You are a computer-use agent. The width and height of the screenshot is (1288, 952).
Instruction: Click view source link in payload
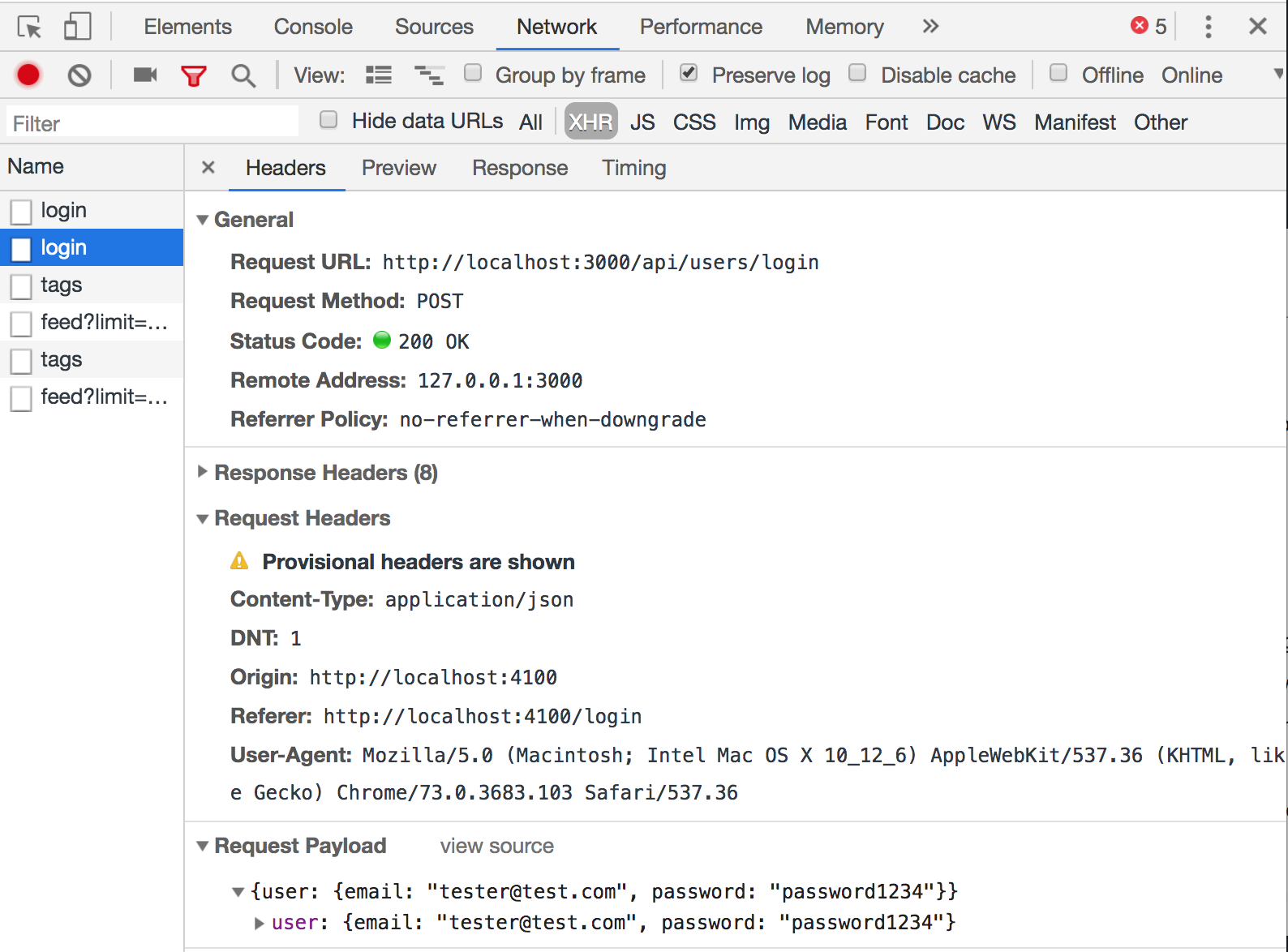coord(496,846)
